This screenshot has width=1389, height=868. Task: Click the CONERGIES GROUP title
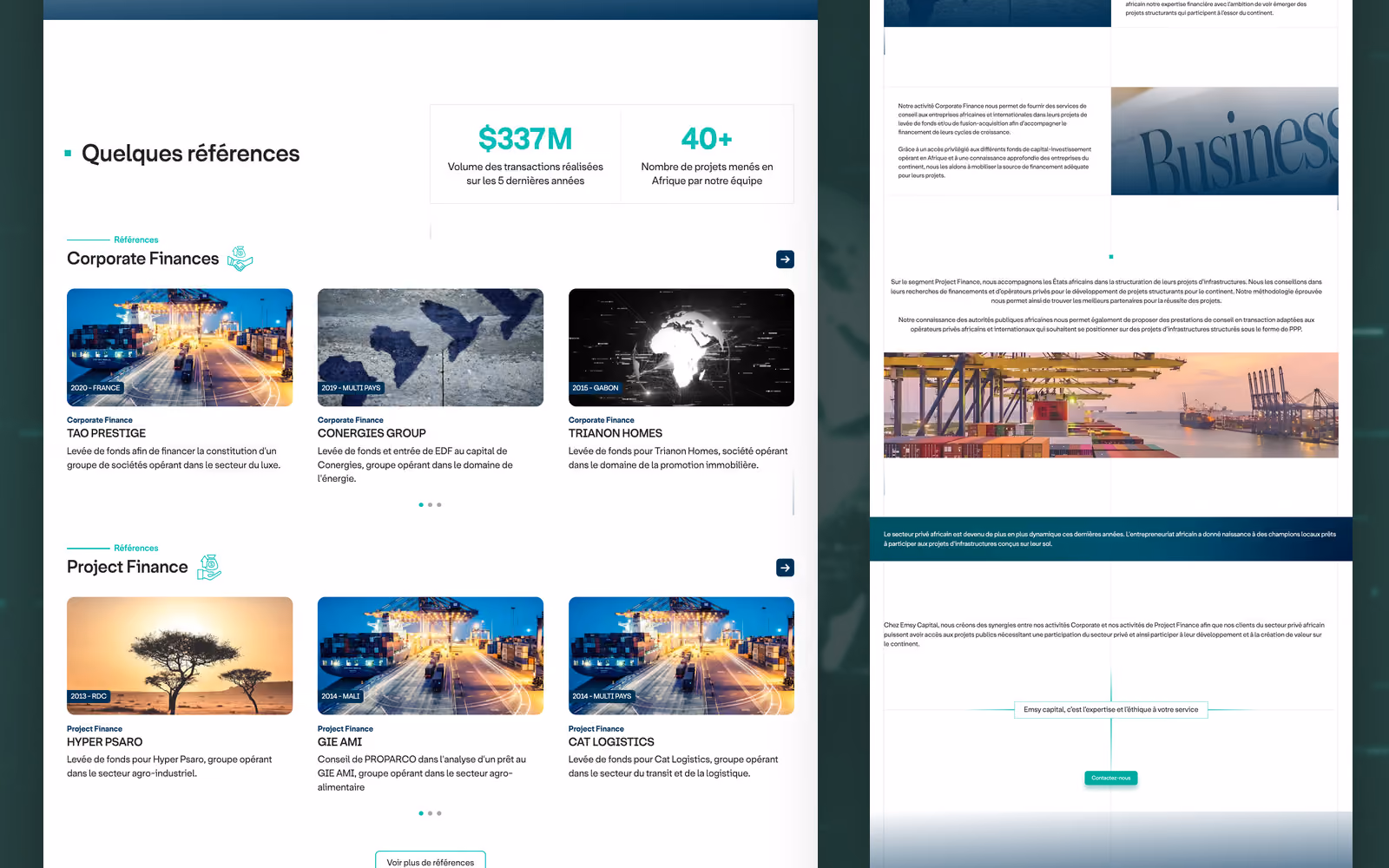coord(372,433)
